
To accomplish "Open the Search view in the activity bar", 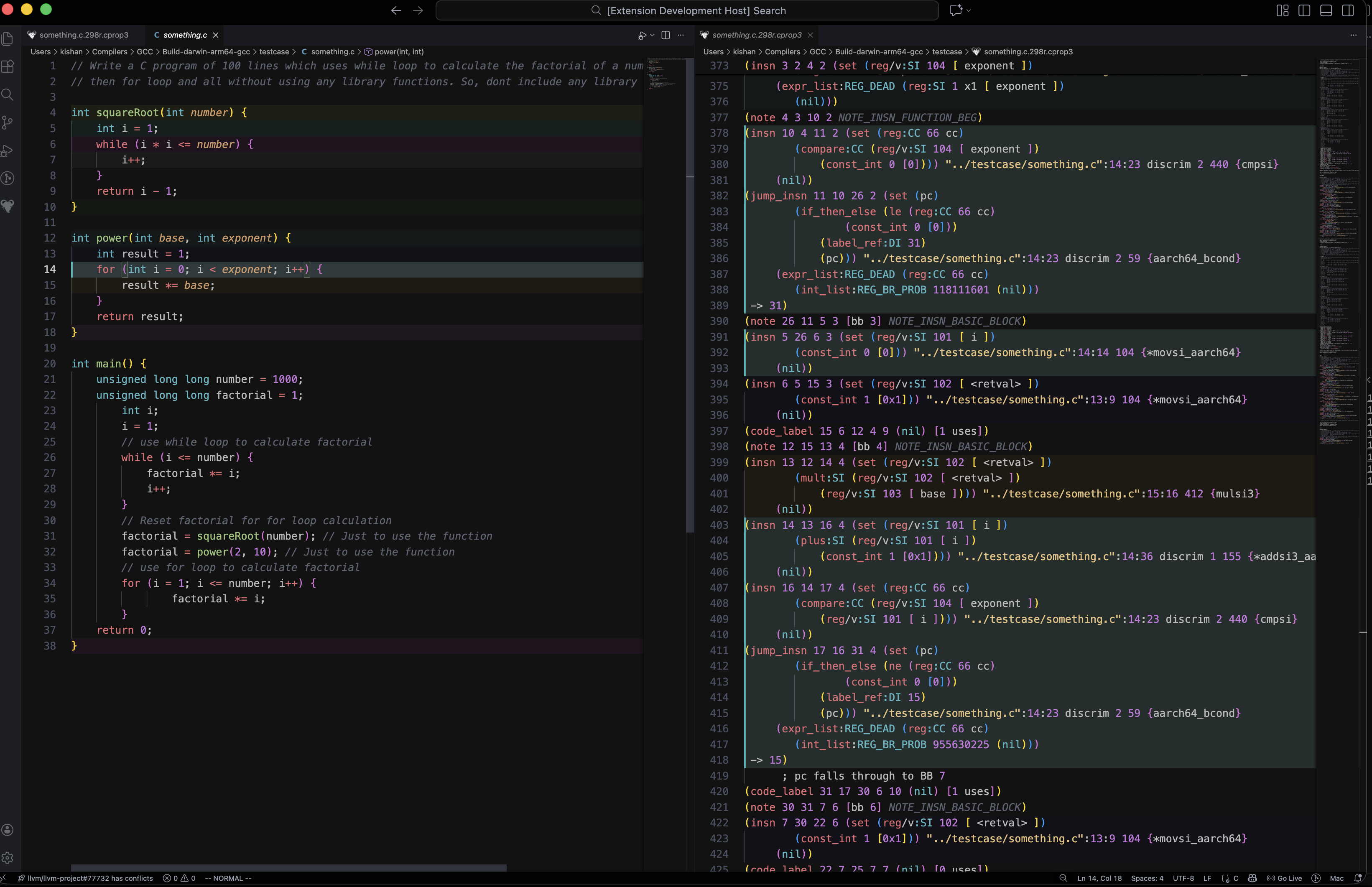I will (8, 94).
